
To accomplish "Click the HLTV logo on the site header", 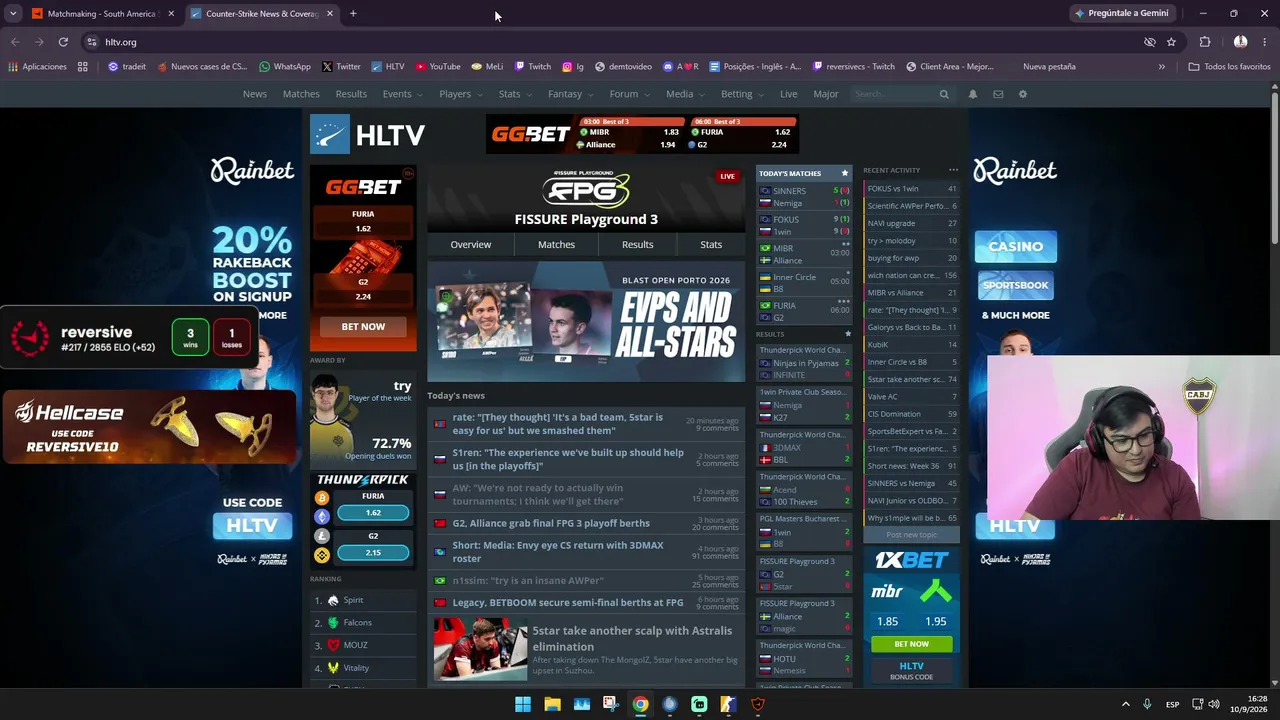I will (368, 135).
